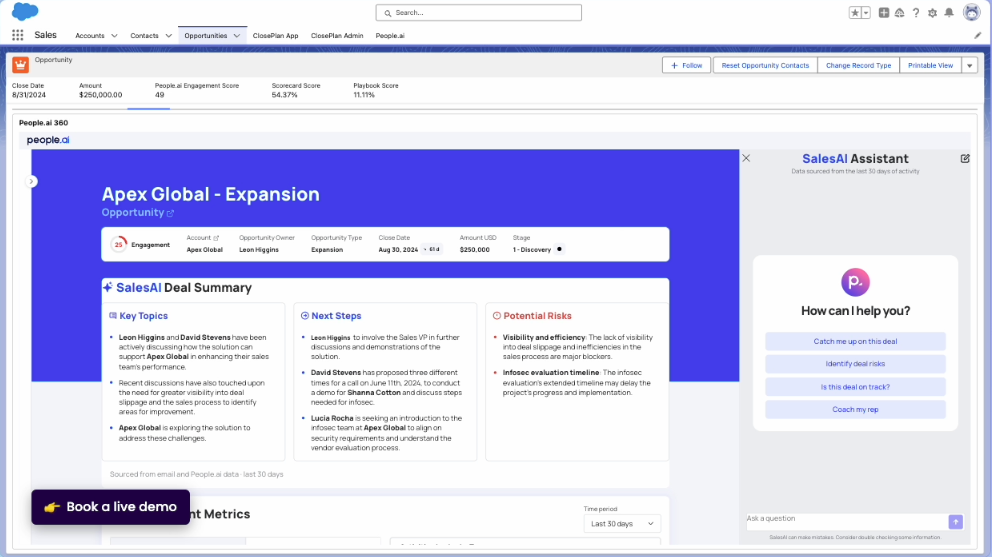Click the Trailhead guidance icon

click(x=899, y=13)
